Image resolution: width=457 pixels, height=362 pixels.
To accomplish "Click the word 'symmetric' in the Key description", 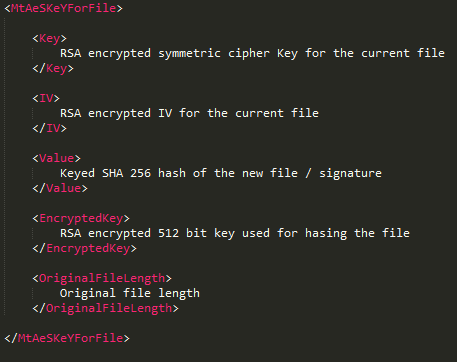I will [x=189, y=53].
